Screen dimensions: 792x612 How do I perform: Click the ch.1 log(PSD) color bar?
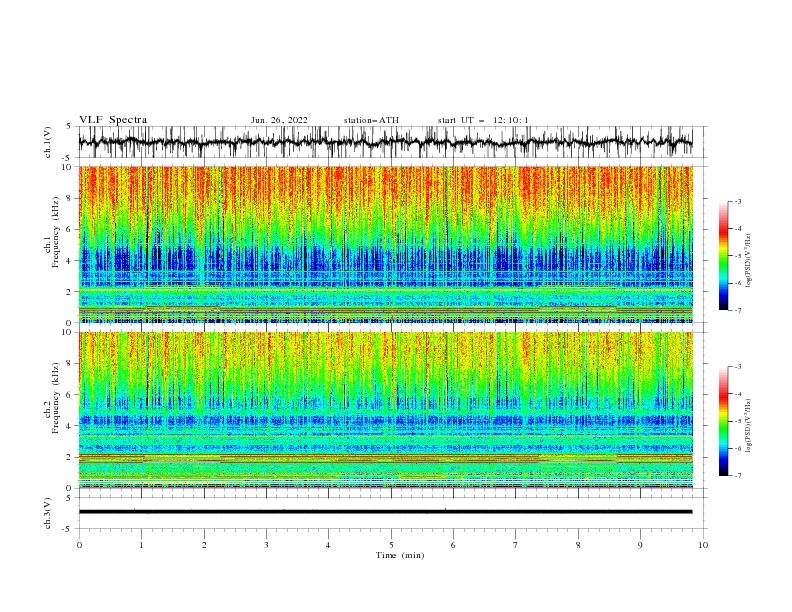point(723,256)
